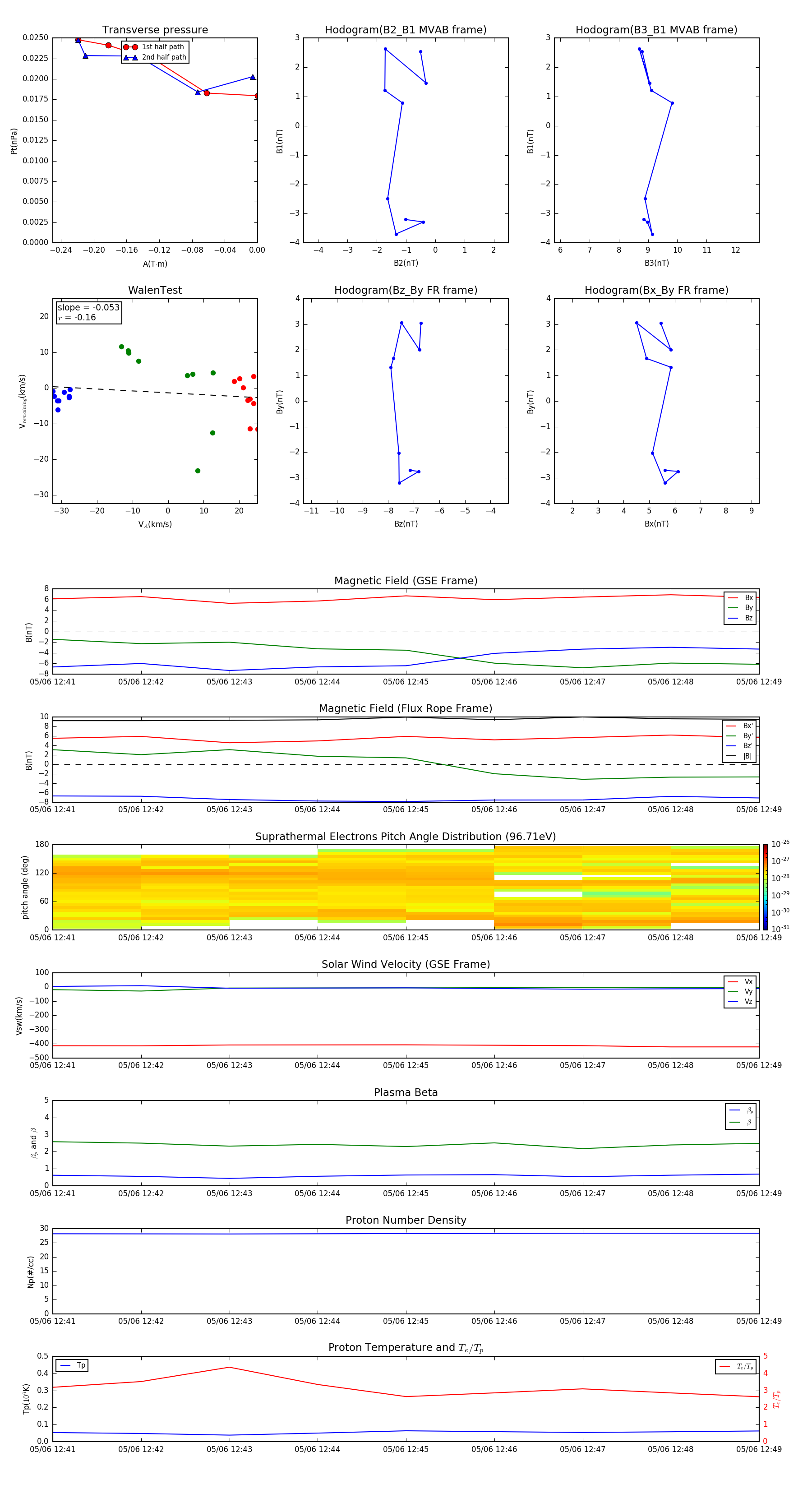Click the 'Tp' legend in temperature plot
Viewport: 812px width, 1489px height.
pyautogui.click(x=72, y=1365)
